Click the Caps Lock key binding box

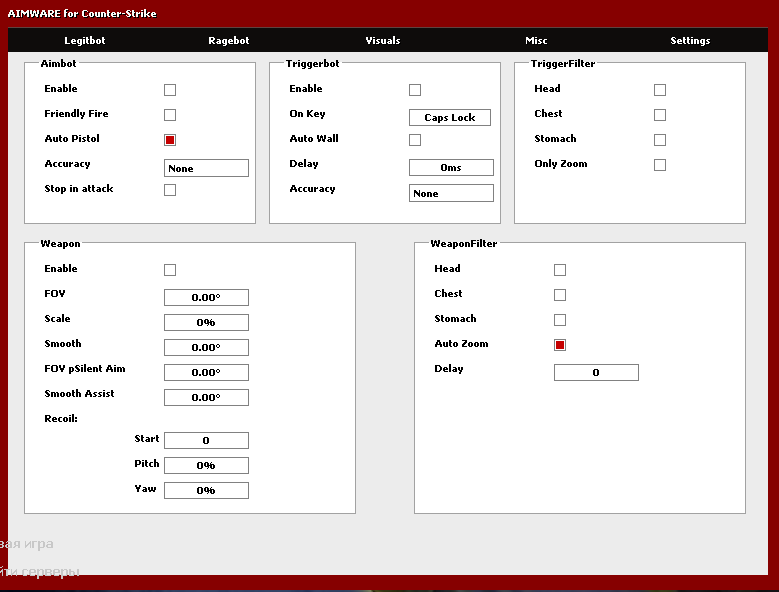point(450,118)
